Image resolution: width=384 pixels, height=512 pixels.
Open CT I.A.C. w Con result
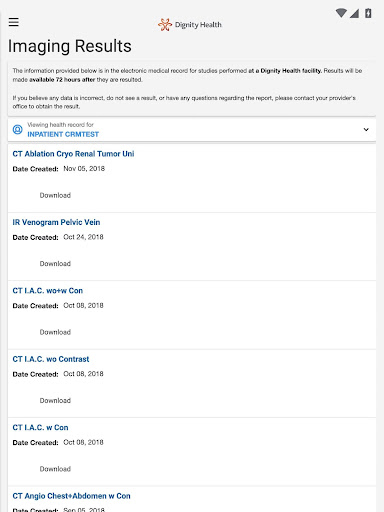40,427
